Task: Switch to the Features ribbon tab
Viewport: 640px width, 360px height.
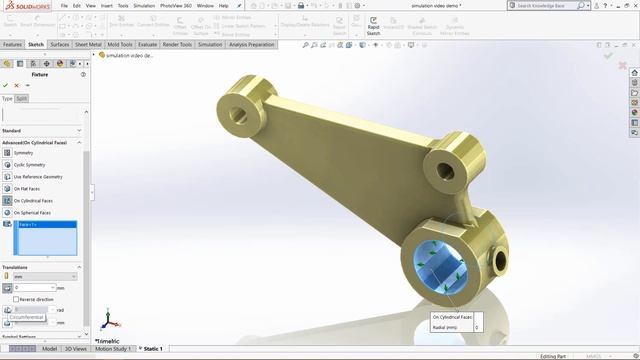Action: (x=12, y=44)
